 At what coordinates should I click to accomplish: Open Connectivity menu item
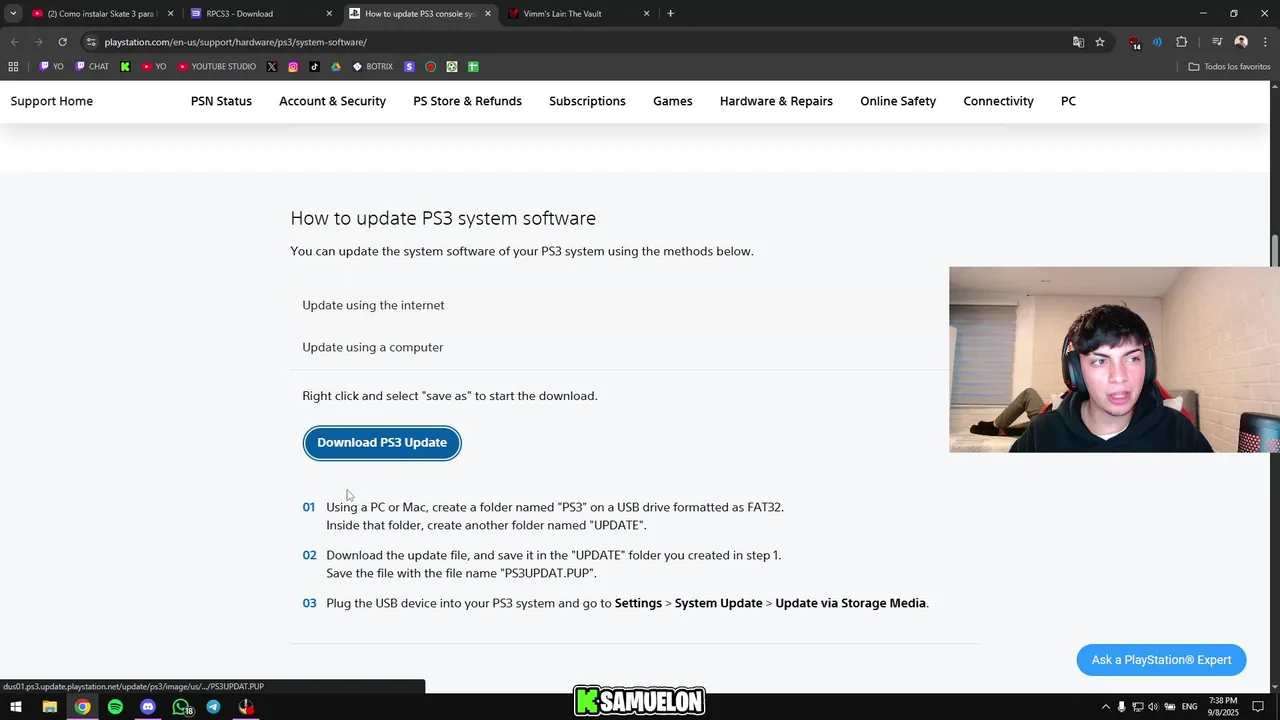[998, 101]
